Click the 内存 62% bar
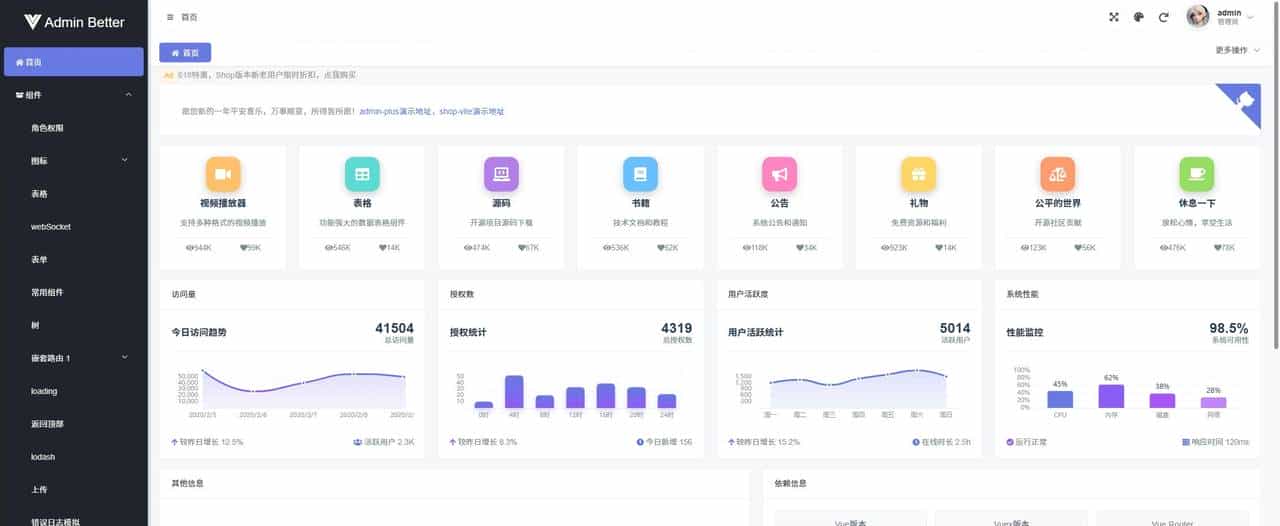 pos(1111,396)
